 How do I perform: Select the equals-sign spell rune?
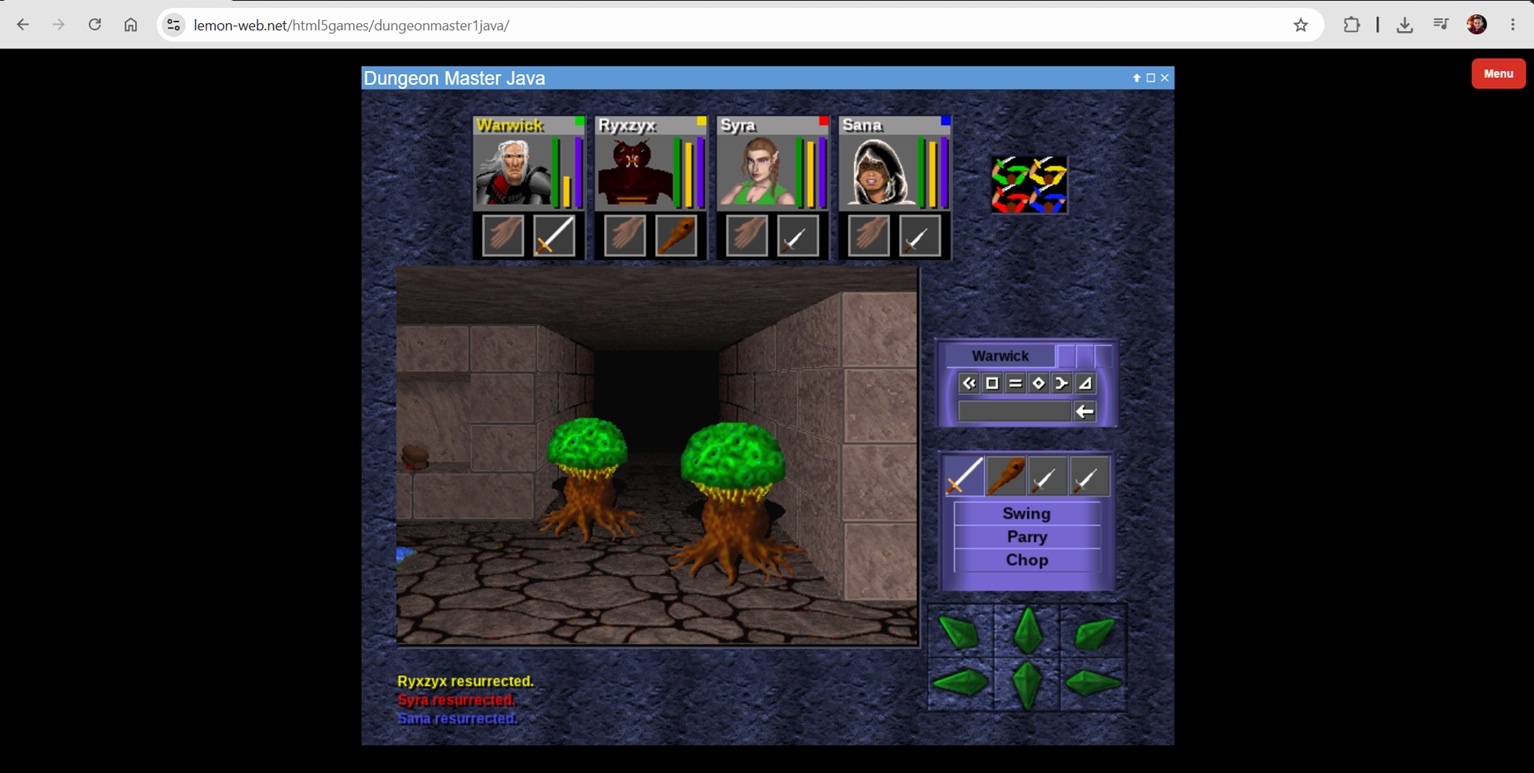1015,383
